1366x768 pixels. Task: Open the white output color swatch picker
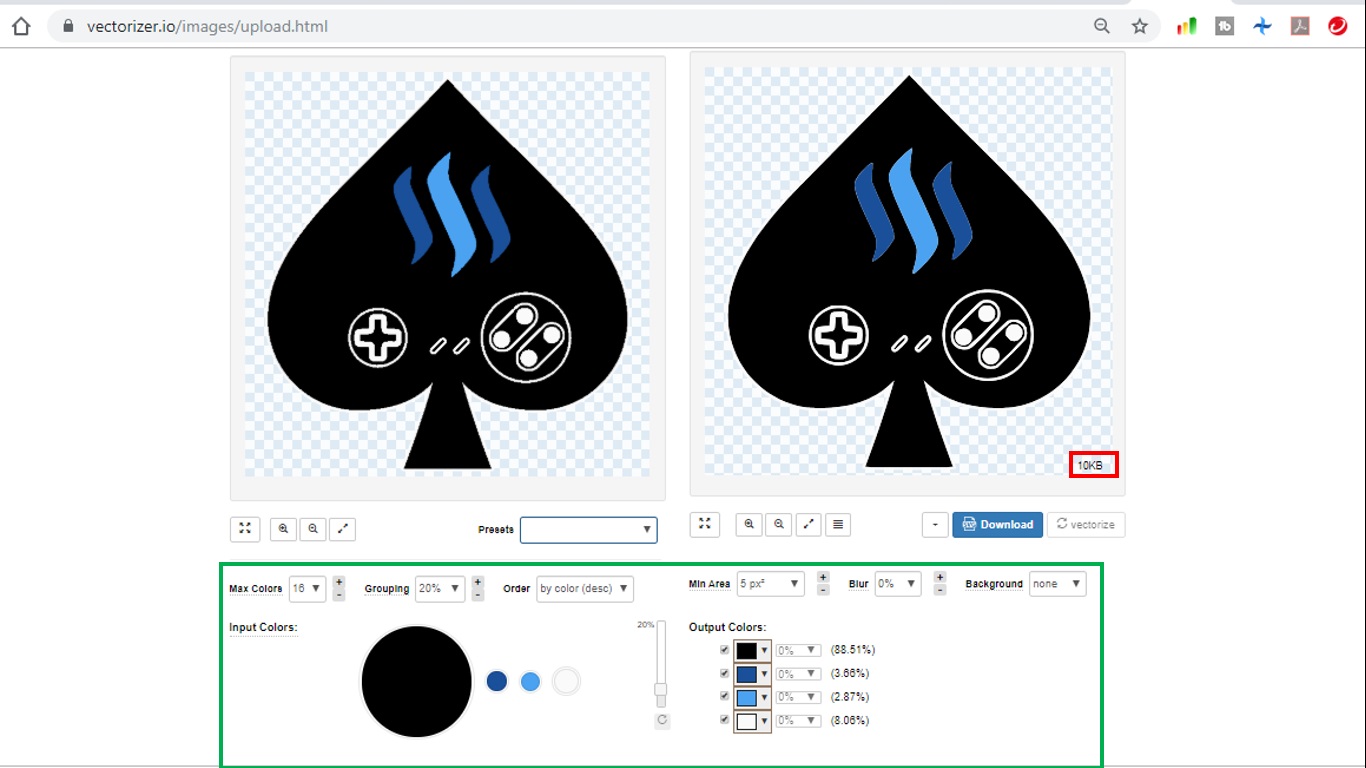[x=752, y=720]
